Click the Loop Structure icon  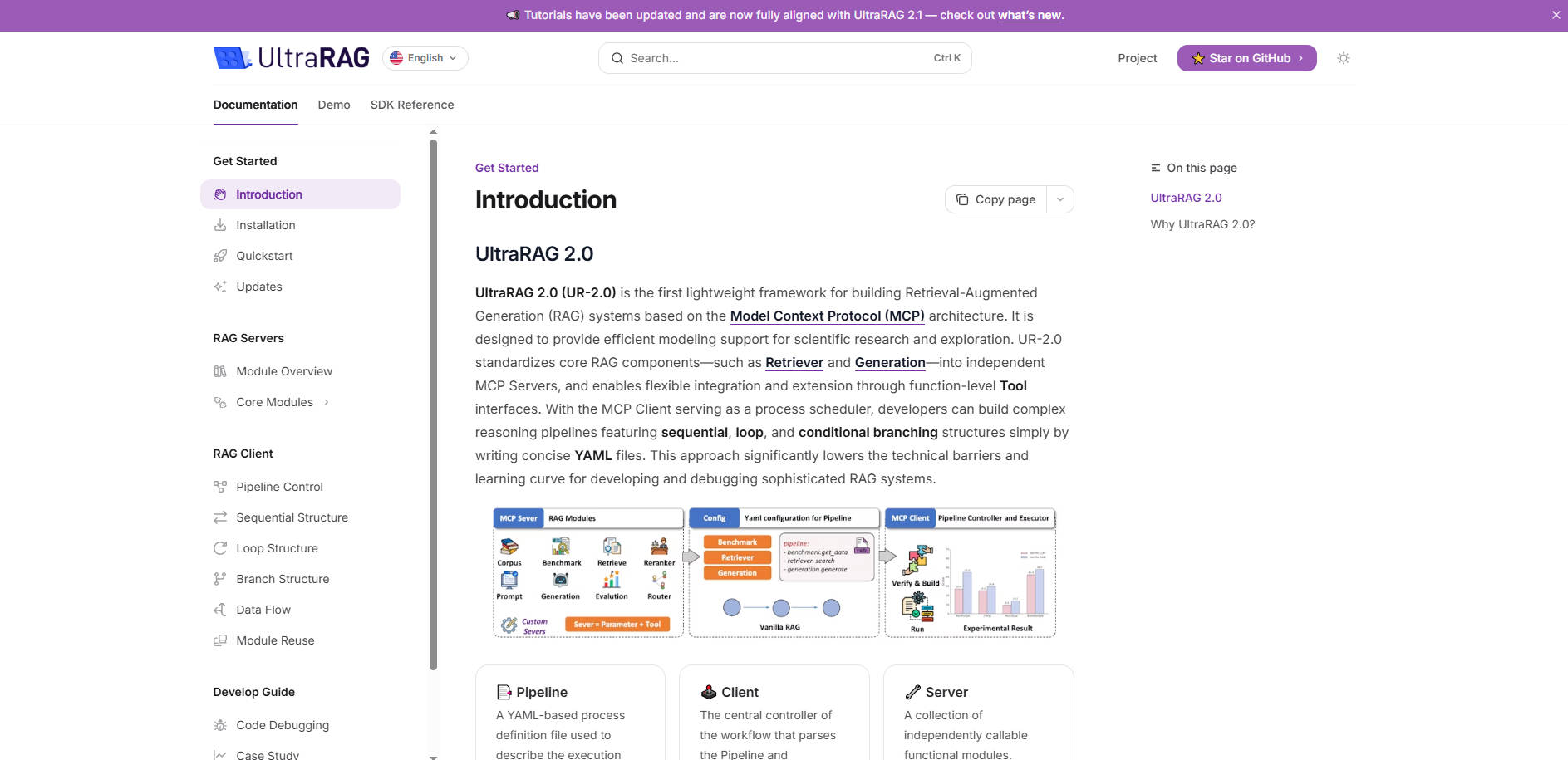pyautogui.click(x=220, y=548)
